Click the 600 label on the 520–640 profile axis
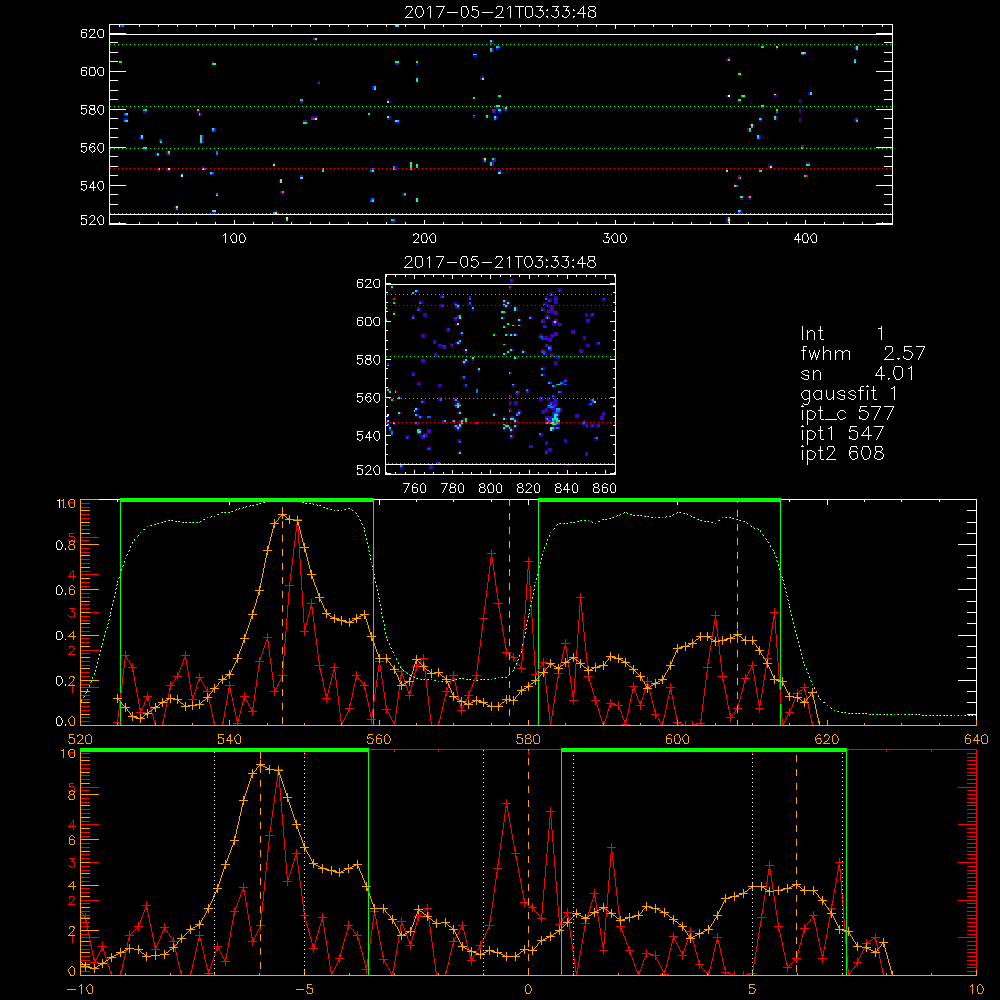The width and height of the screenshot is (1000, 1000). tap(677, 739)
